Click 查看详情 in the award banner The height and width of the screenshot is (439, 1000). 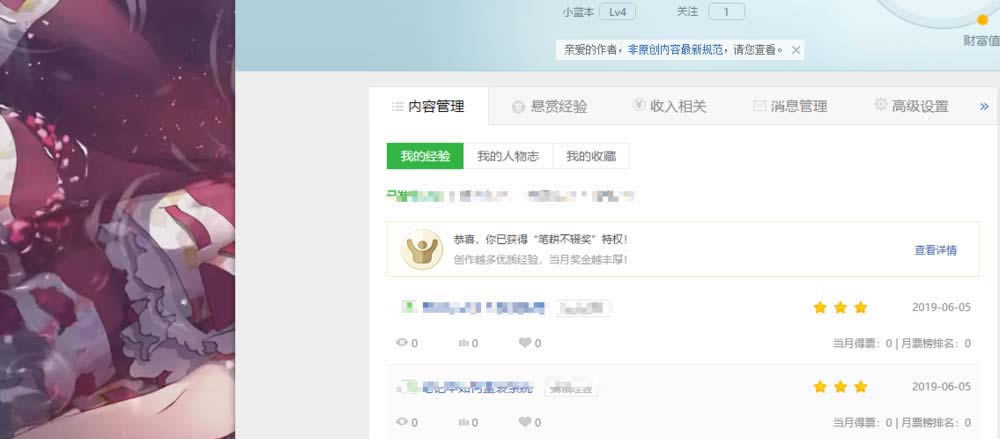(x=935, y=250)
